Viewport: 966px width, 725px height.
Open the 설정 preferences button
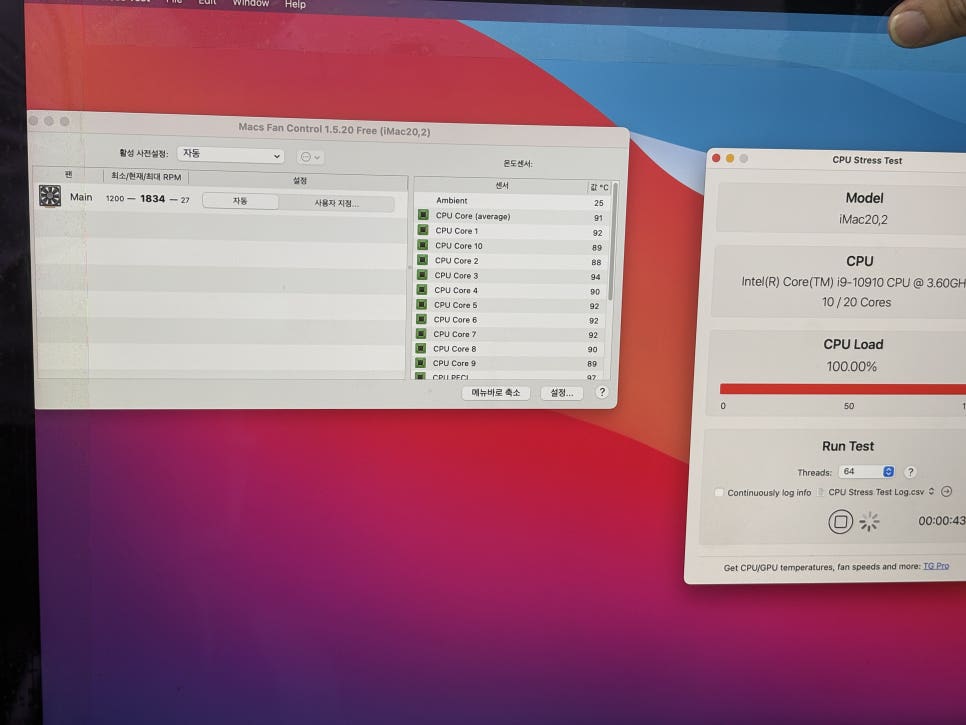(561, 392)
